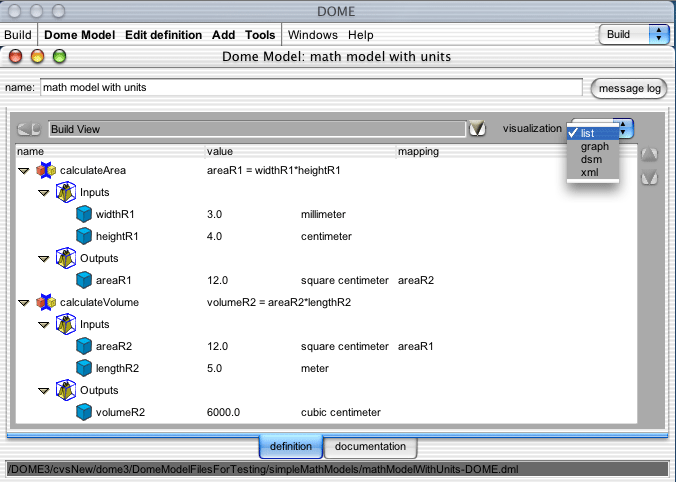The image size is (676, 482).
Task: Open the Build menu
Action: pyautogui.click(x=18, y=35)
